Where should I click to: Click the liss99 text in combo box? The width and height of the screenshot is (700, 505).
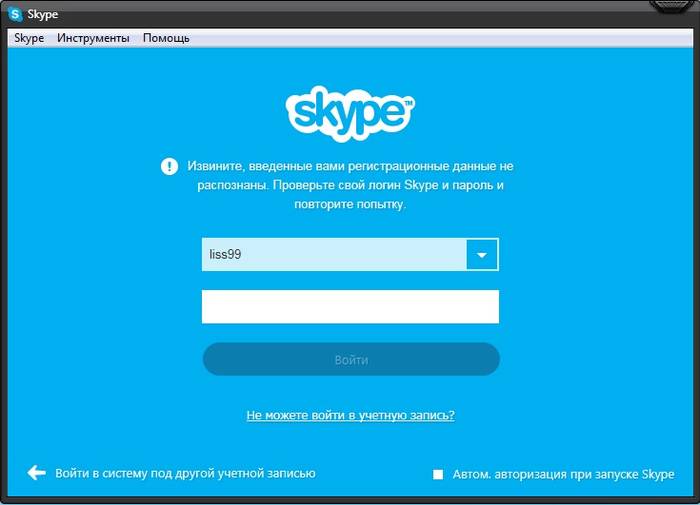tap(225, 255)
